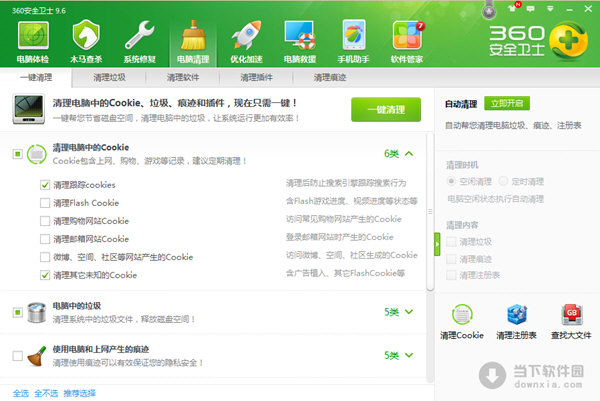Click 自动清理 label
This screenshot has width=600, height=401.
pos(461,104)
